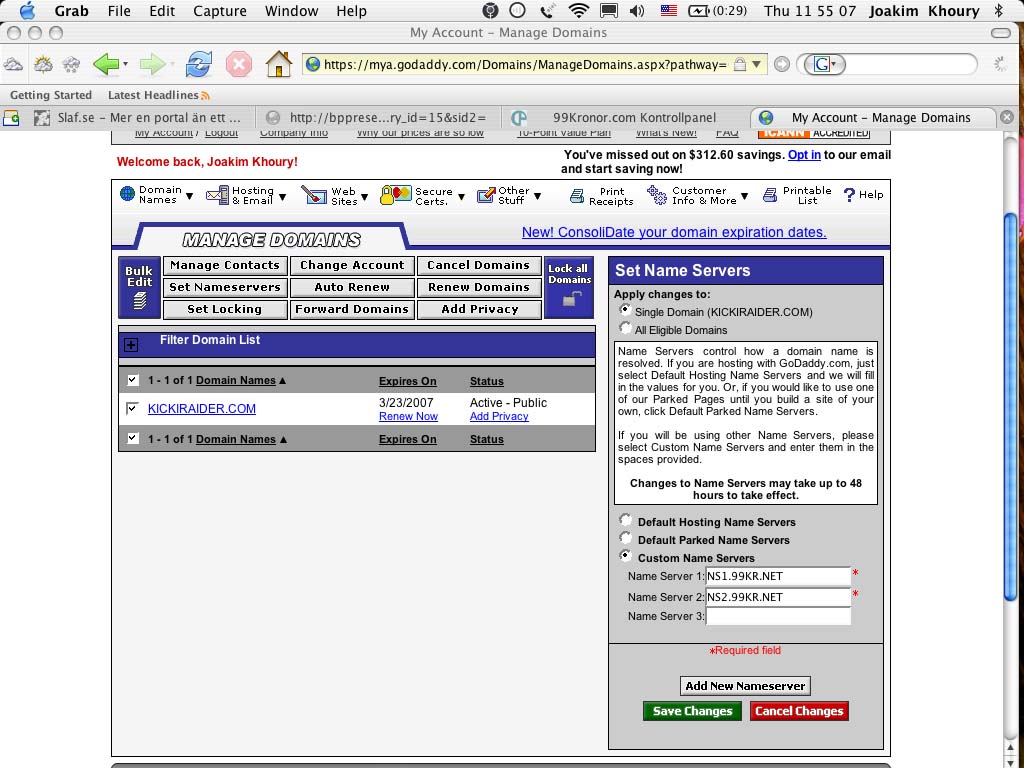Click the Name Server 1 field
The height and width of the screenshot is (768, 1024).
pyautogui.click(x=778, y=576)
